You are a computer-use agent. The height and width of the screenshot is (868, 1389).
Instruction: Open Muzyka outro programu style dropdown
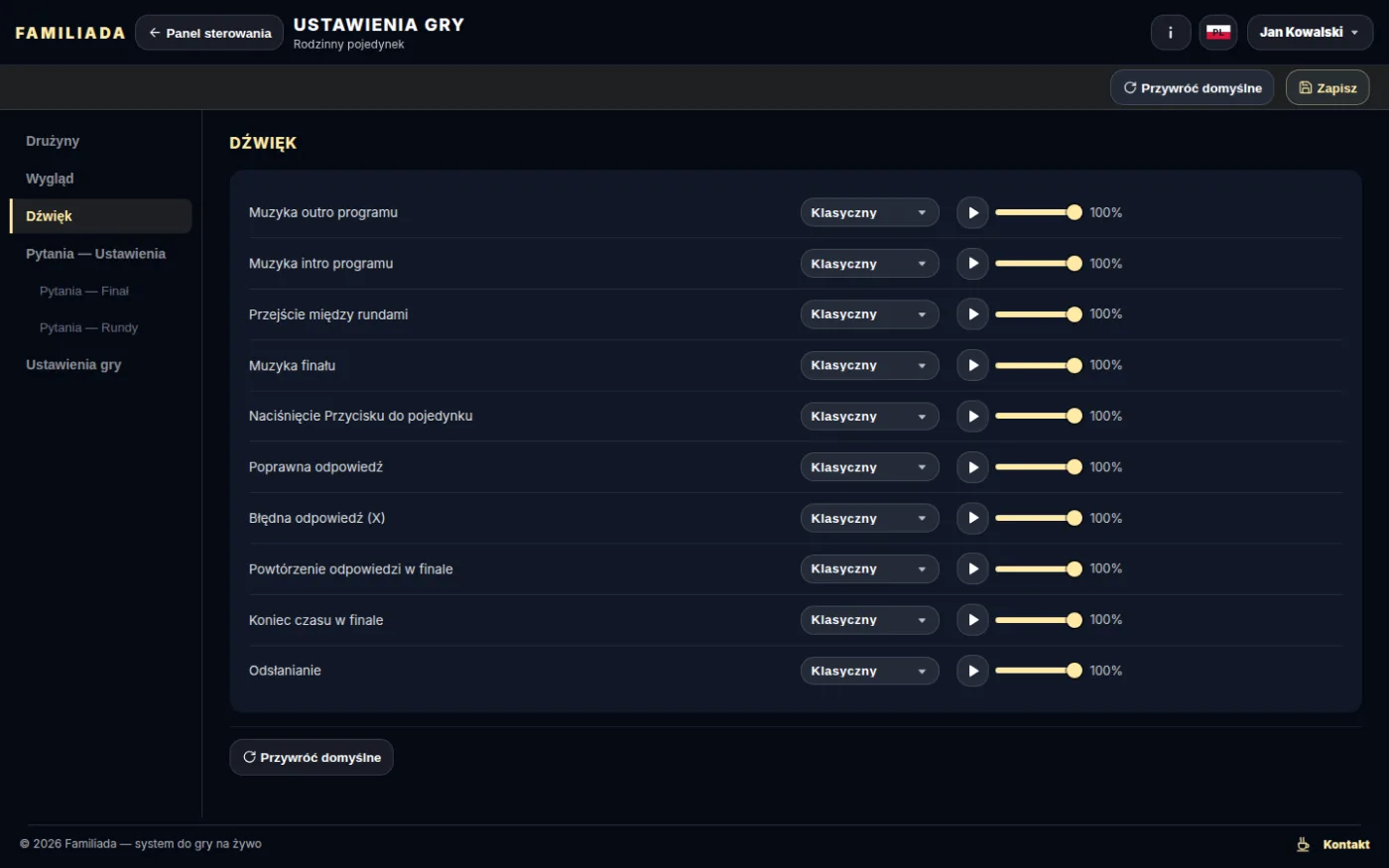[x=869, y=212]
